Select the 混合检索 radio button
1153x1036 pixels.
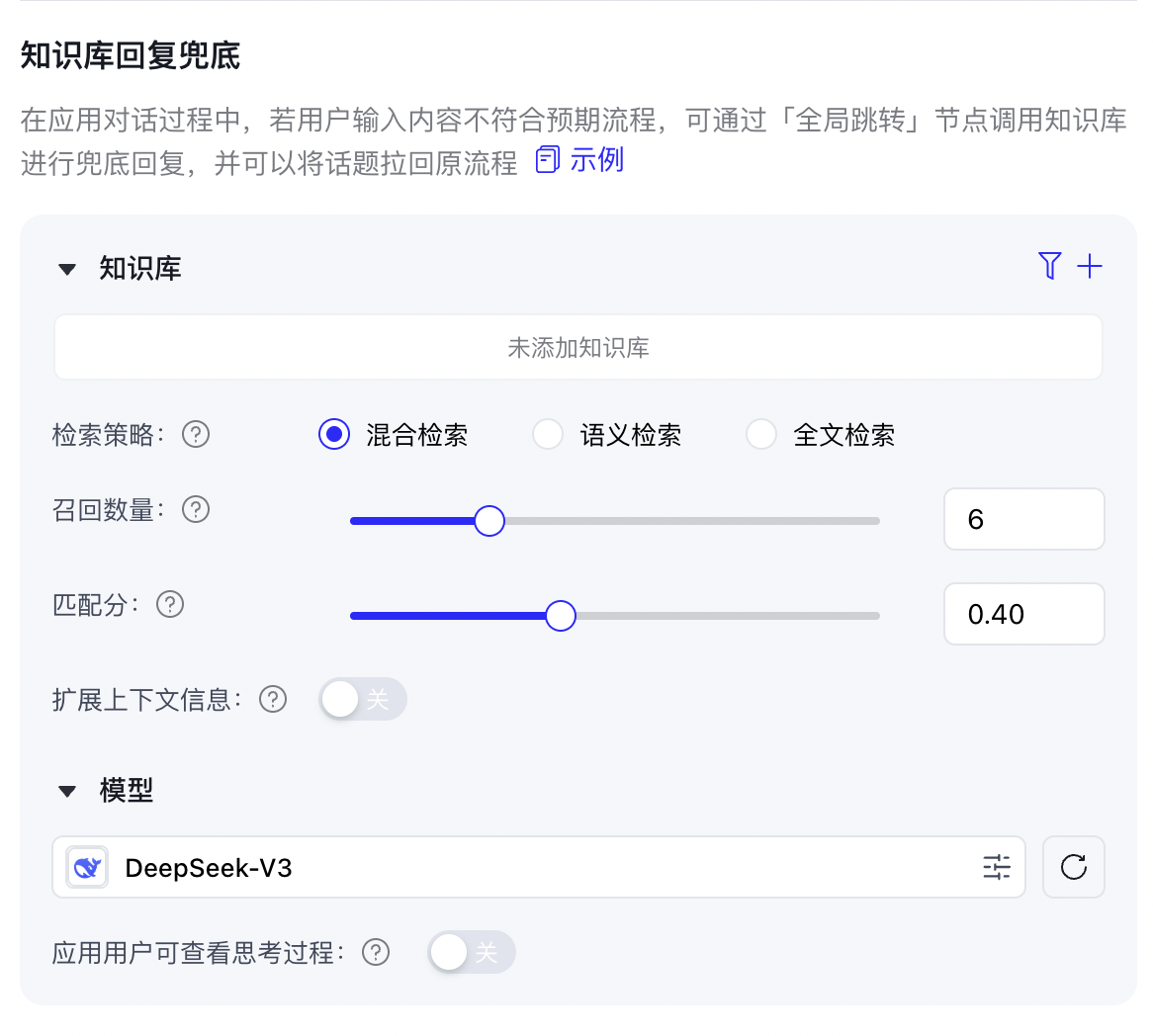pos(334,434)
